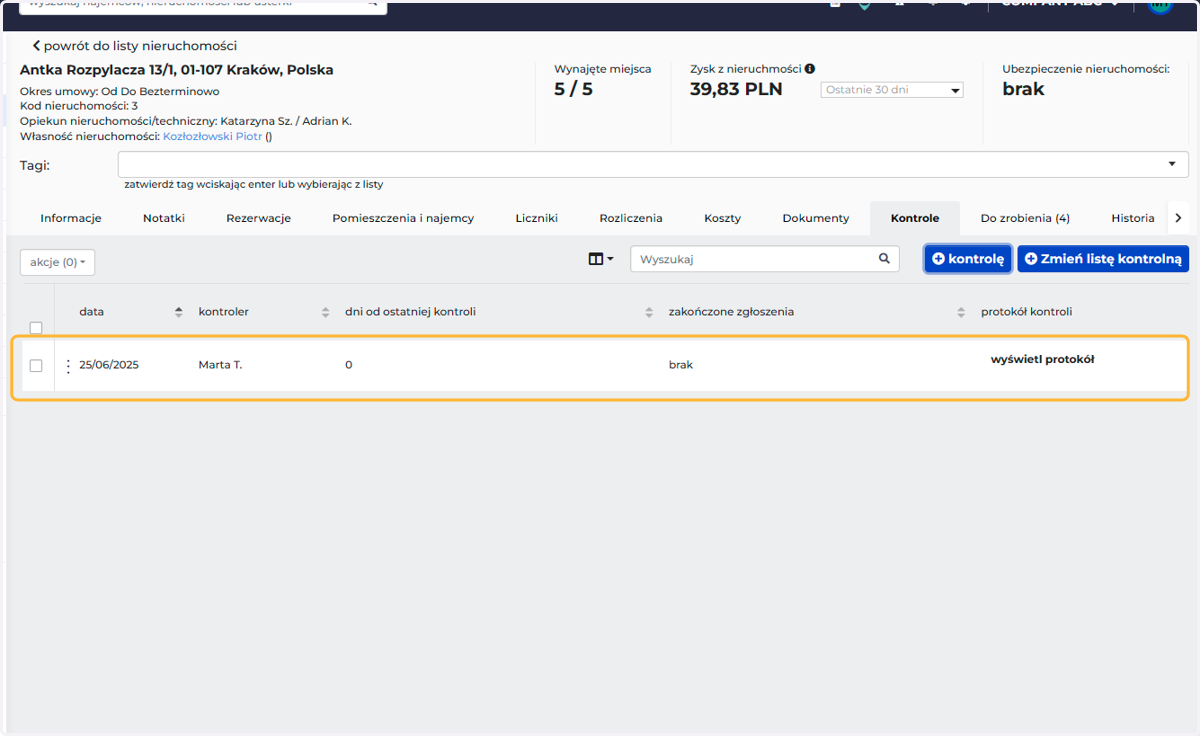Select the Liczniki tab
The image size is (1200, 736).
click(537, 218)
